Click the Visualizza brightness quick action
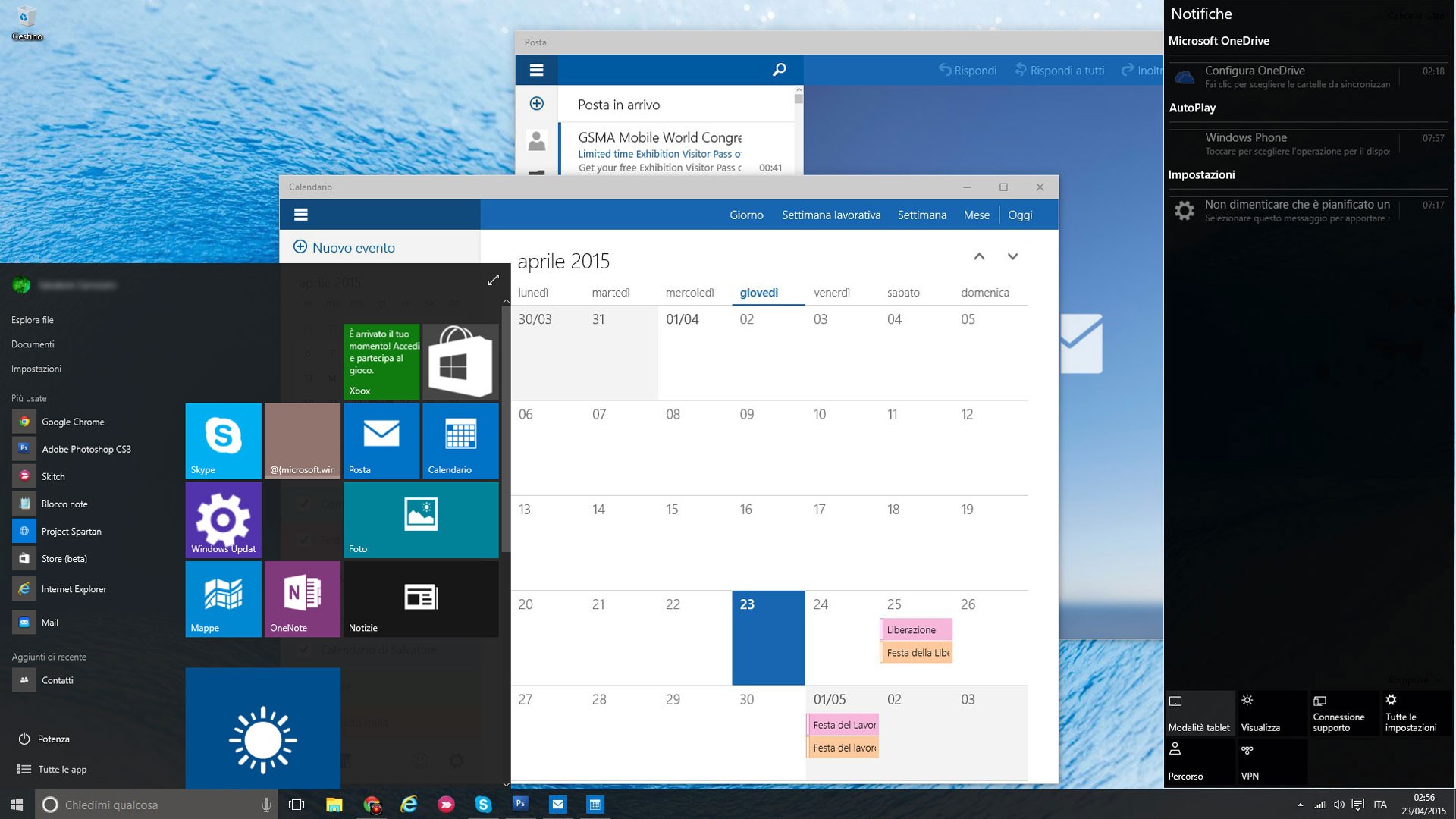The height and width of the screenshot is (819, 1456). [x=1272, y=713]
